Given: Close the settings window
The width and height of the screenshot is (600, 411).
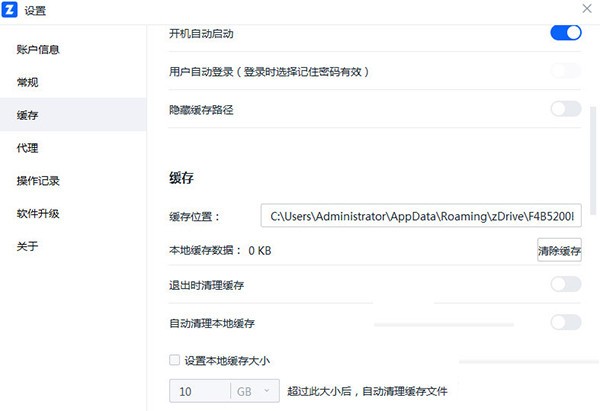Looking at the screenshot, I should click(585, 9).
